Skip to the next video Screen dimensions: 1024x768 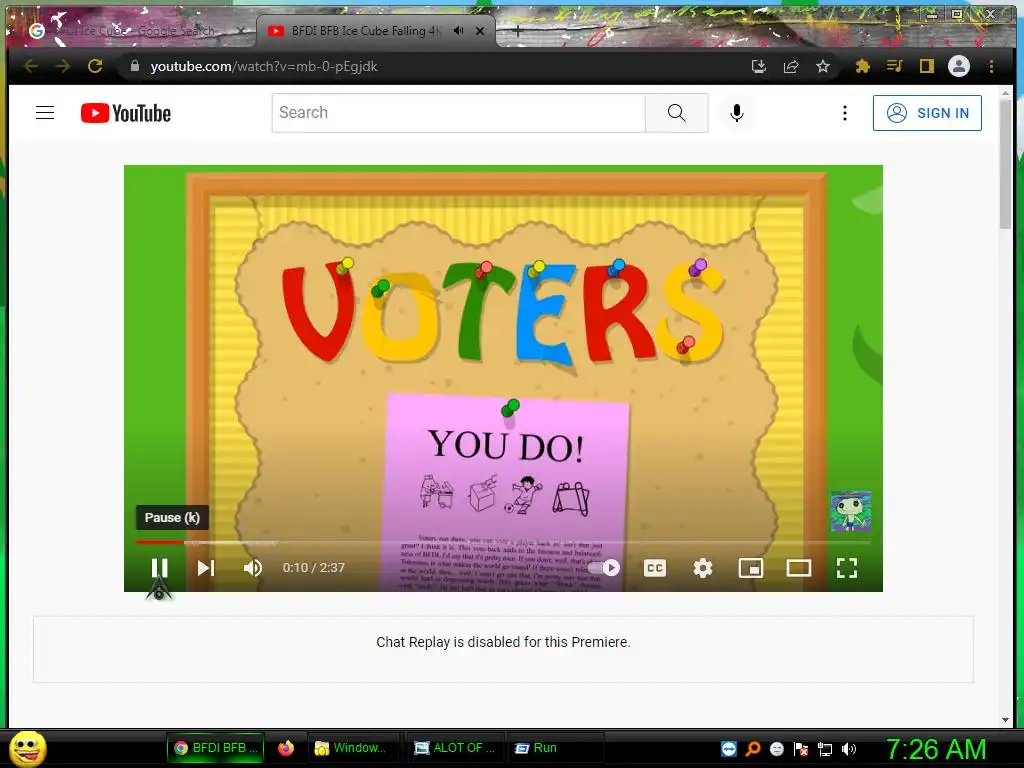coord(206,568)
